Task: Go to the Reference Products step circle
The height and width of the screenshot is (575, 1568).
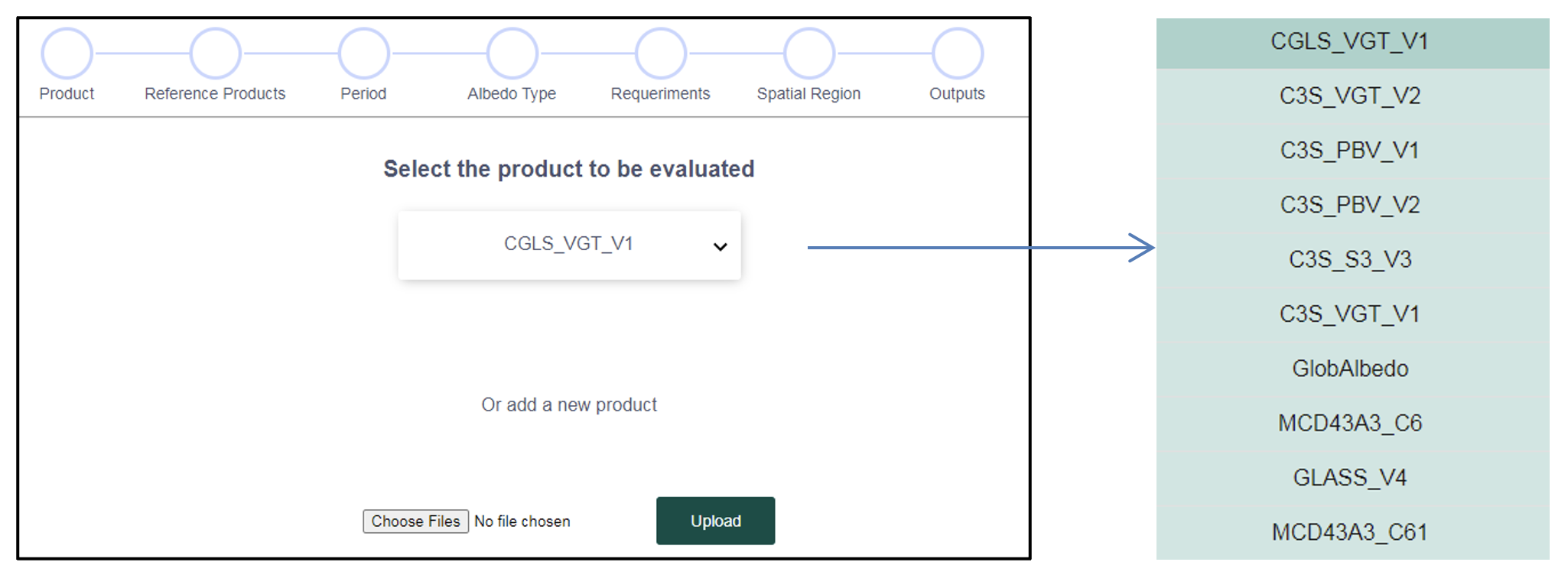Action: coord(216,54)
